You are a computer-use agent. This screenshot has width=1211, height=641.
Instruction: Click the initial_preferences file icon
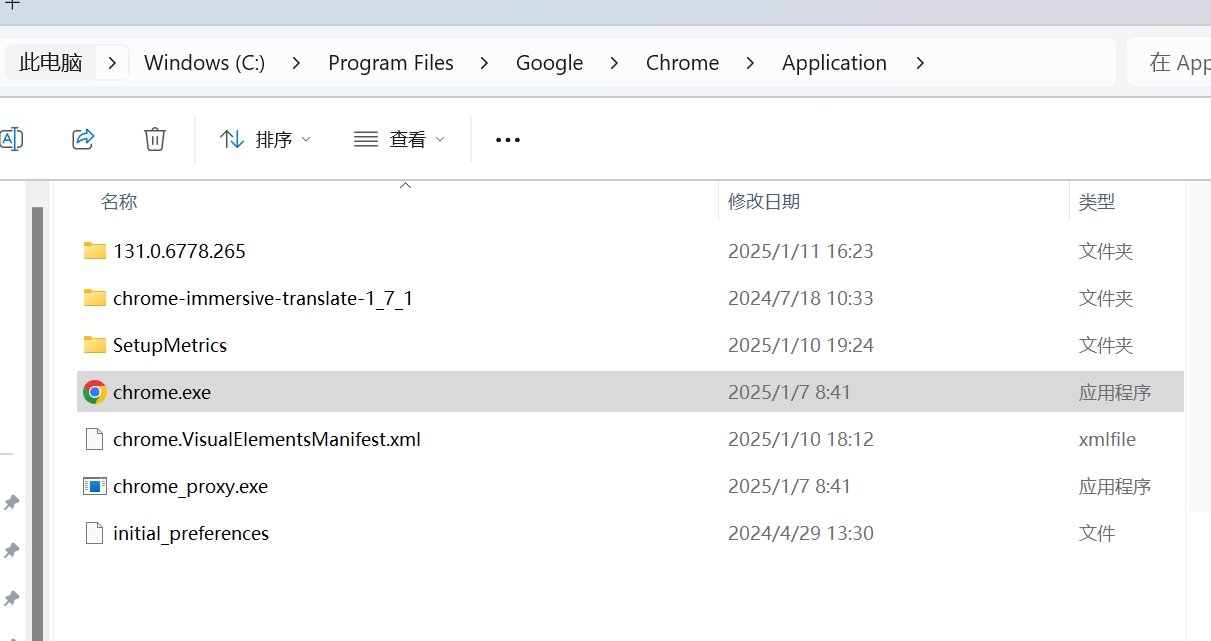point(95,533)
